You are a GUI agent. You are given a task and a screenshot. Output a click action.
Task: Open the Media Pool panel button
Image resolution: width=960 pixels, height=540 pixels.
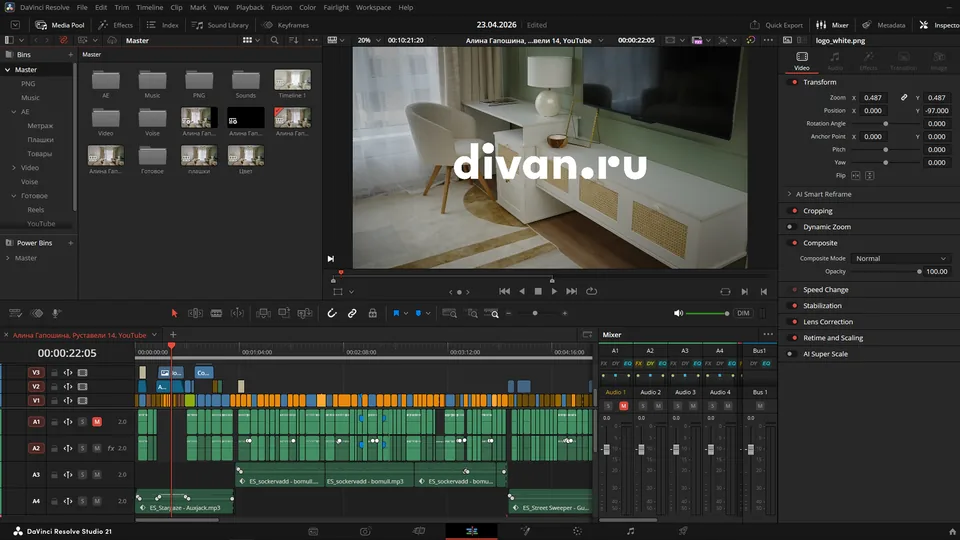point(60,25)
